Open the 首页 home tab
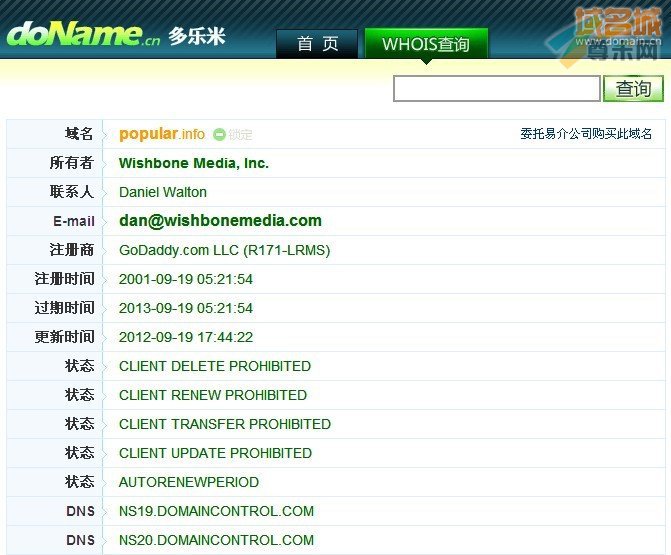Image resolution: width=671 pixels, height=555 pixels. [x=317, y=44]
